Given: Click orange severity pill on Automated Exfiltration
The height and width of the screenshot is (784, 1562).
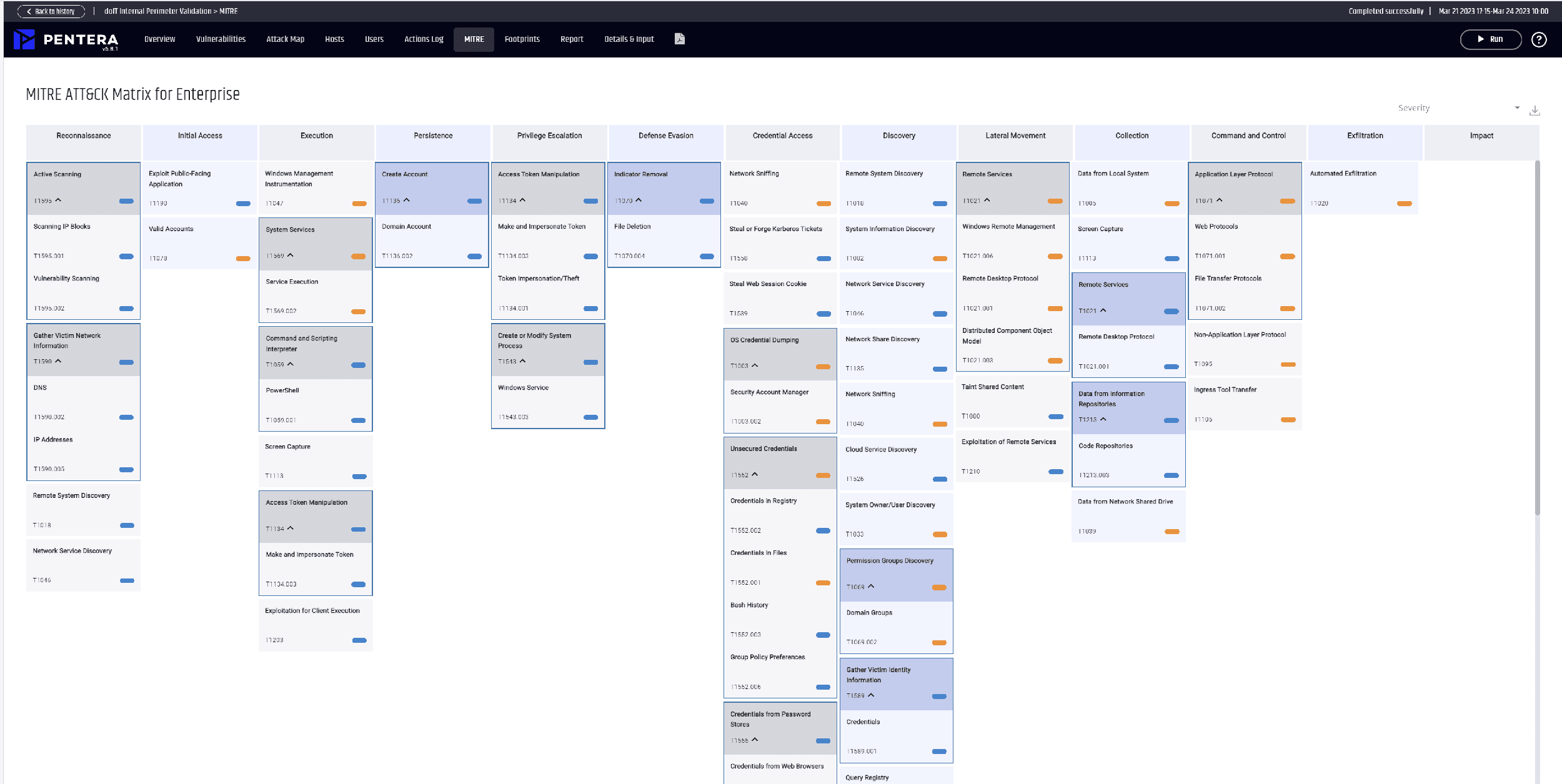Looking at the screenshot, I should [1405, 204].
